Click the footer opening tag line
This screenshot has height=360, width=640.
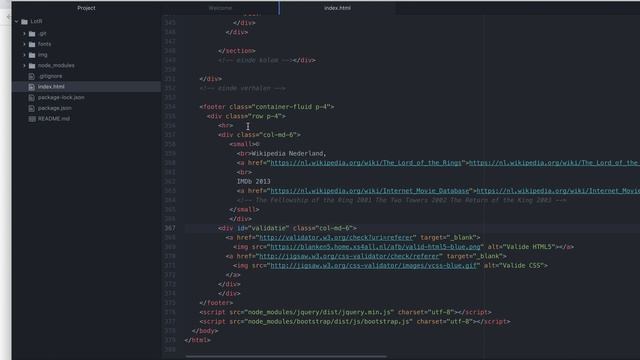(267, 107)
